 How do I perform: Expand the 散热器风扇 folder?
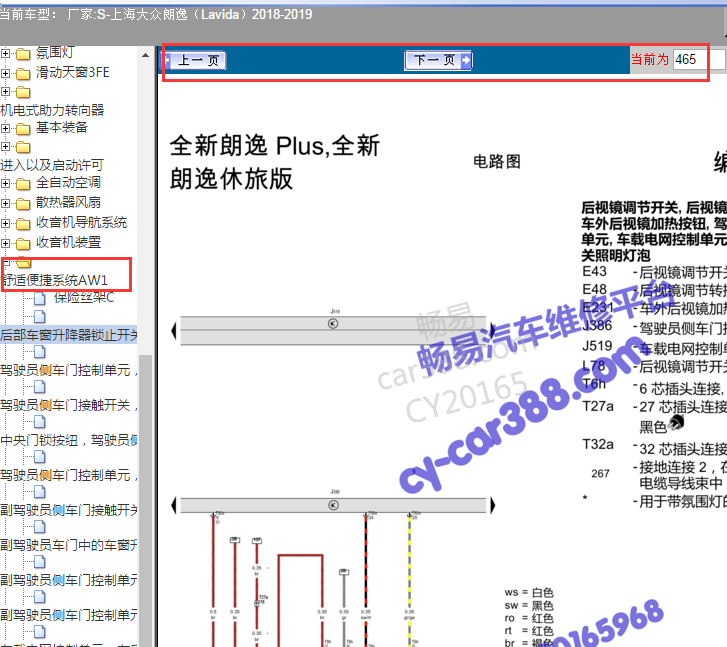(x=5, y=203)
